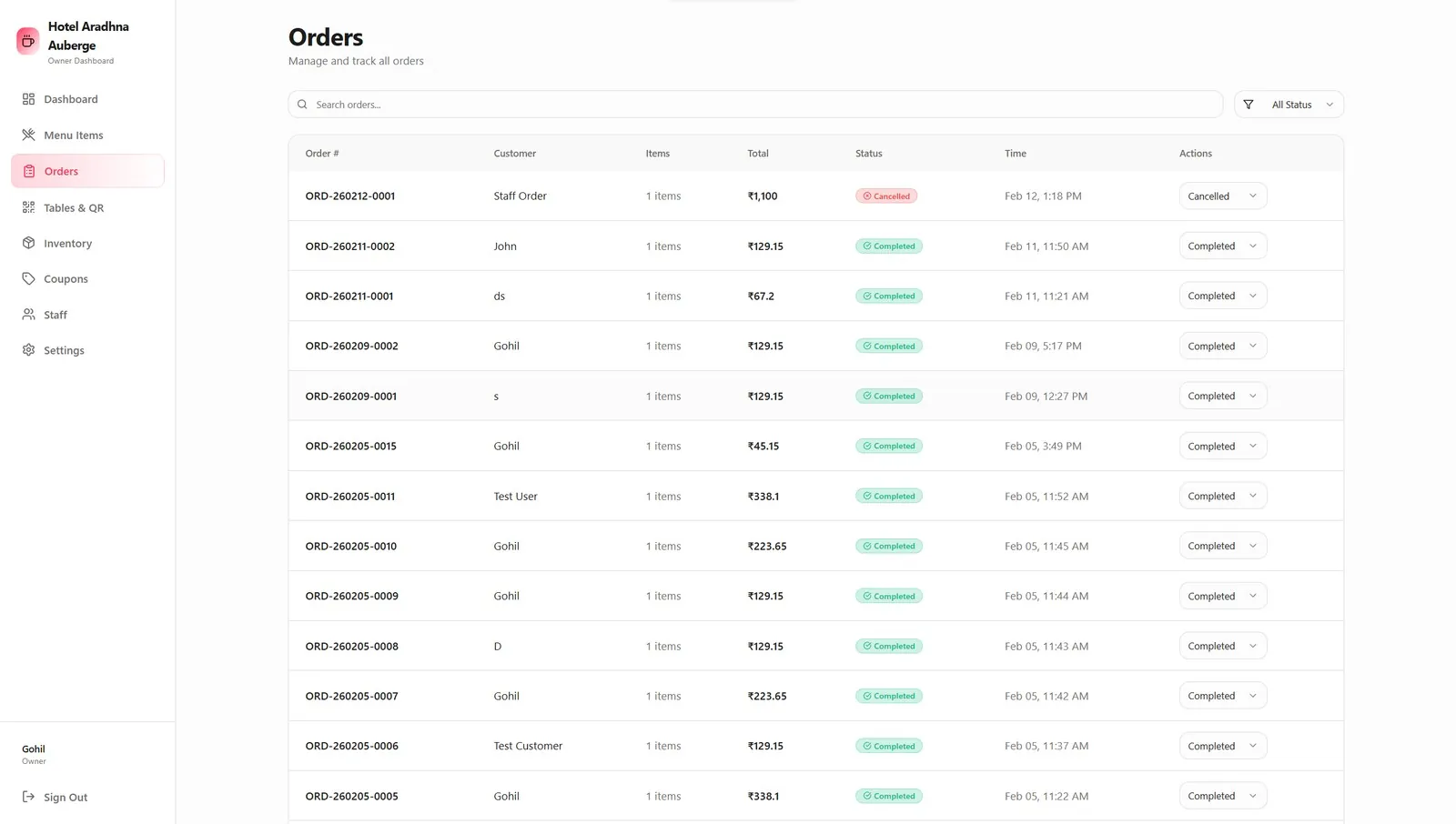Image resolution: width=1456 pixels, height=824 pixels.
Task: Go to Dashboard in the sidebar
Action: point(87,99)
